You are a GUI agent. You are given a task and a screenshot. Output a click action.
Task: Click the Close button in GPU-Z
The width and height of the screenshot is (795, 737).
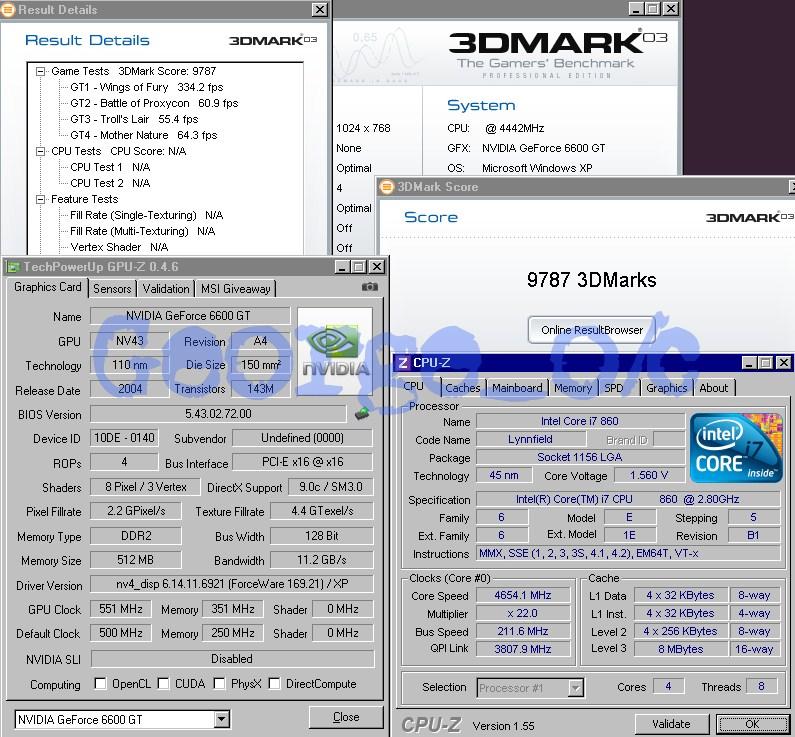346,717
